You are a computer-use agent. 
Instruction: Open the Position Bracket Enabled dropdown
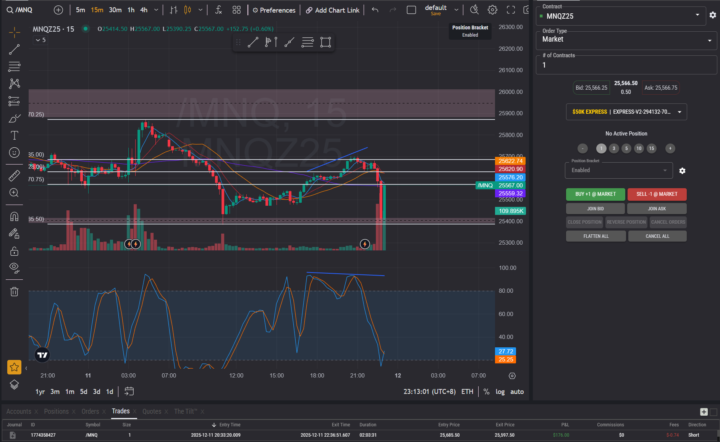[615, 171]
